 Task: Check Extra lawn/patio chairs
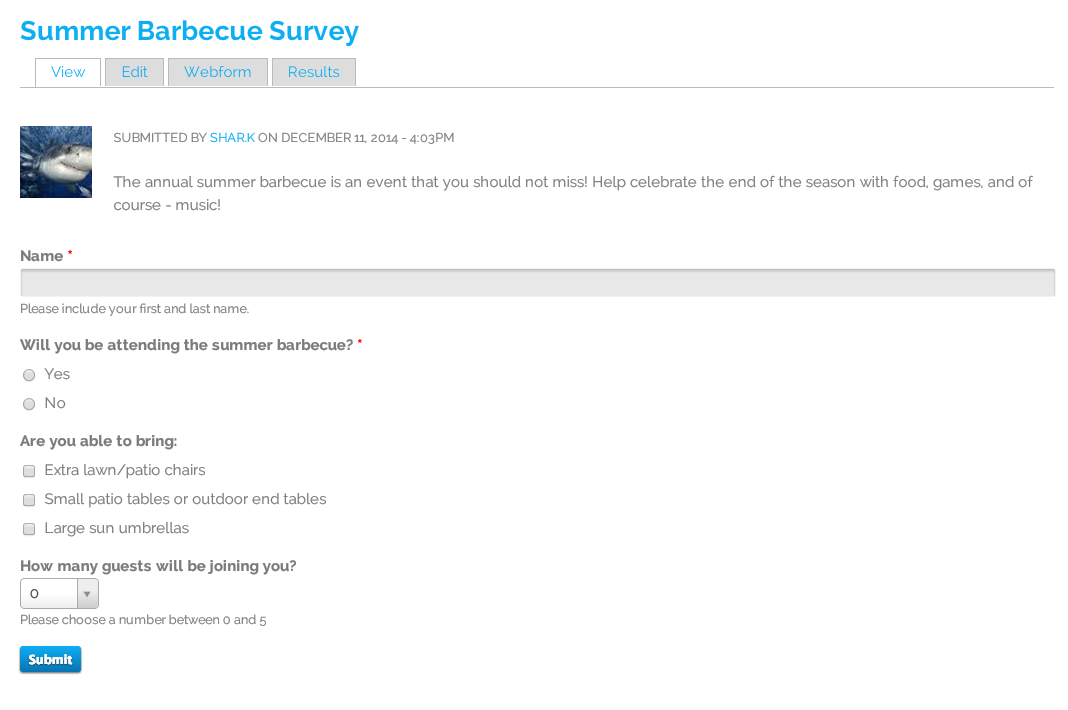[29, 471]
